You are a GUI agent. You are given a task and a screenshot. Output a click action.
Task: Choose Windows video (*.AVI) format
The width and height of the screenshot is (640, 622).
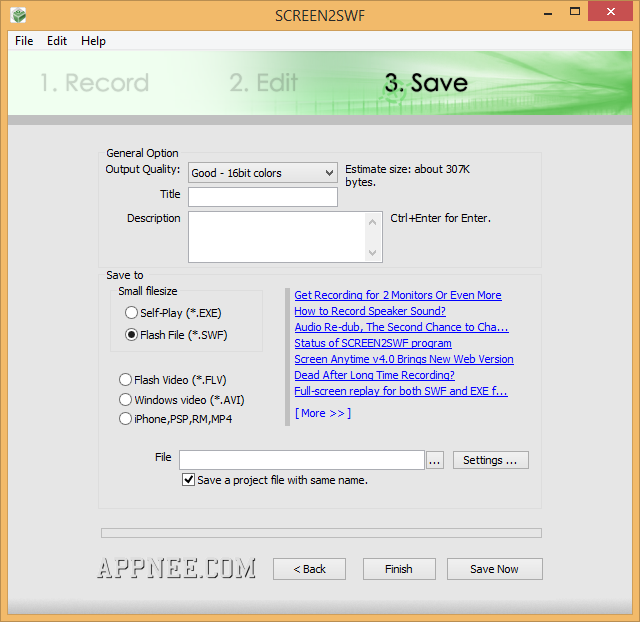click(181, 400)
